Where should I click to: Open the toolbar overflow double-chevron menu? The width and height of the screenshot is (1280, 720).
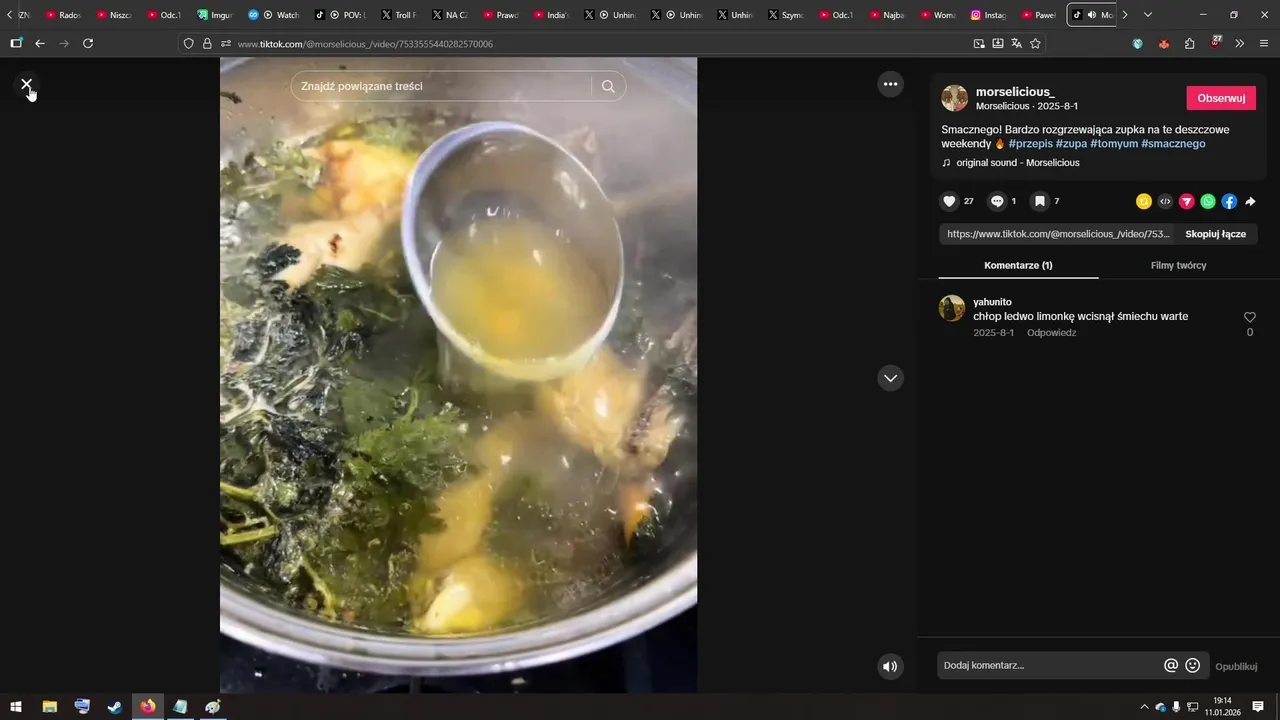pyautogui.click(x=1240, y=44)
